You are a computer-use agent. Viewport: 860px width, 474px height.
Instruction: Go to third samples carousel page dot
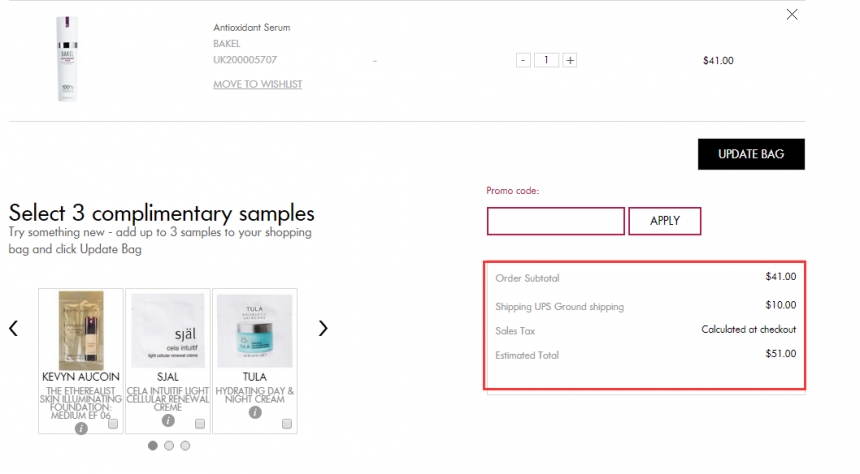[x=185, y=445]
